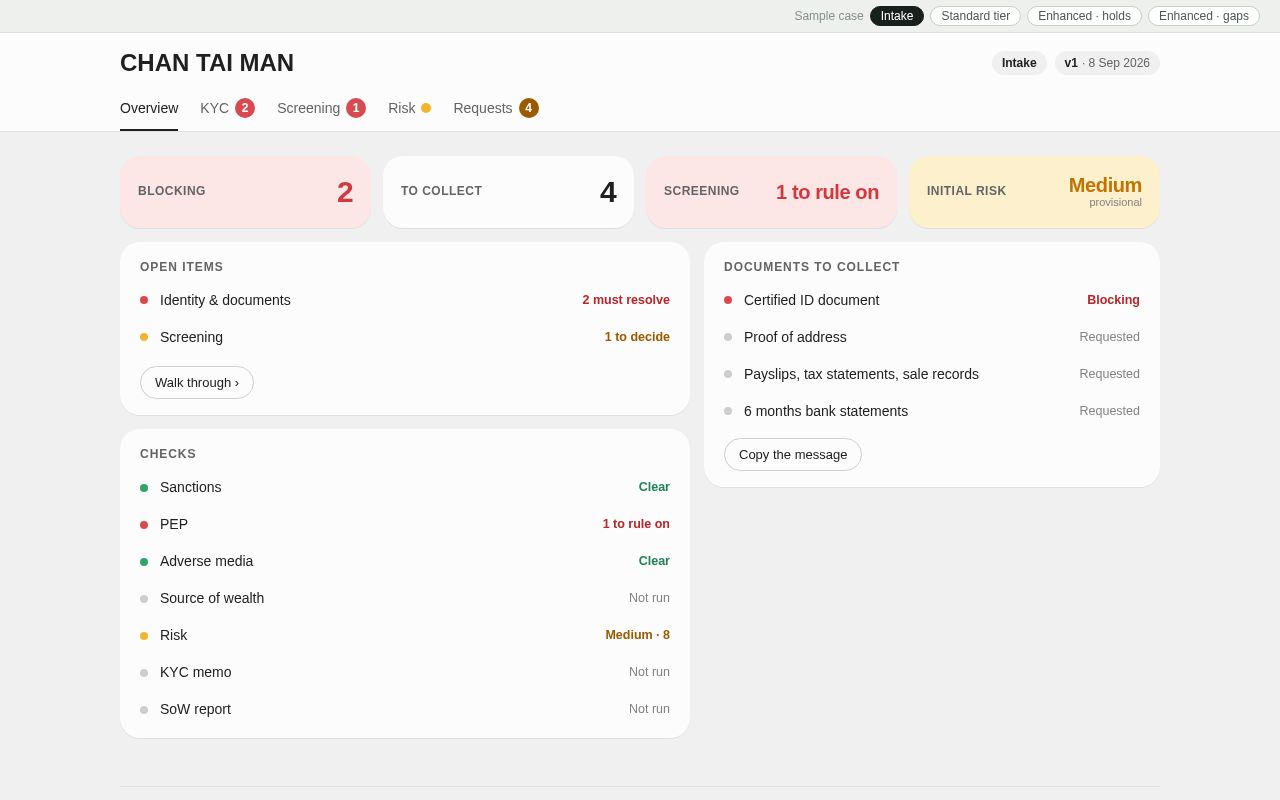Viewport: 1280px width, 800px height.
Task: Select the Enhanced · gaps sample case
Action: pos(1204,16)
